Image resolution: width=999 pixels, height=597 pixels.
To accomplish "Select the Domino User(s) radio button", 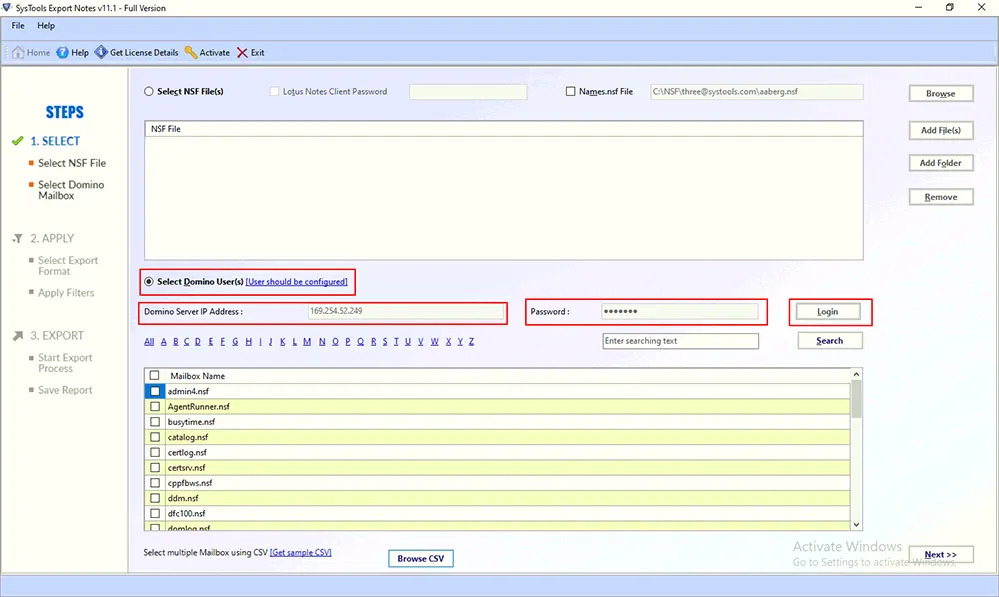I will pyautogui.click(x=148, y=281).
